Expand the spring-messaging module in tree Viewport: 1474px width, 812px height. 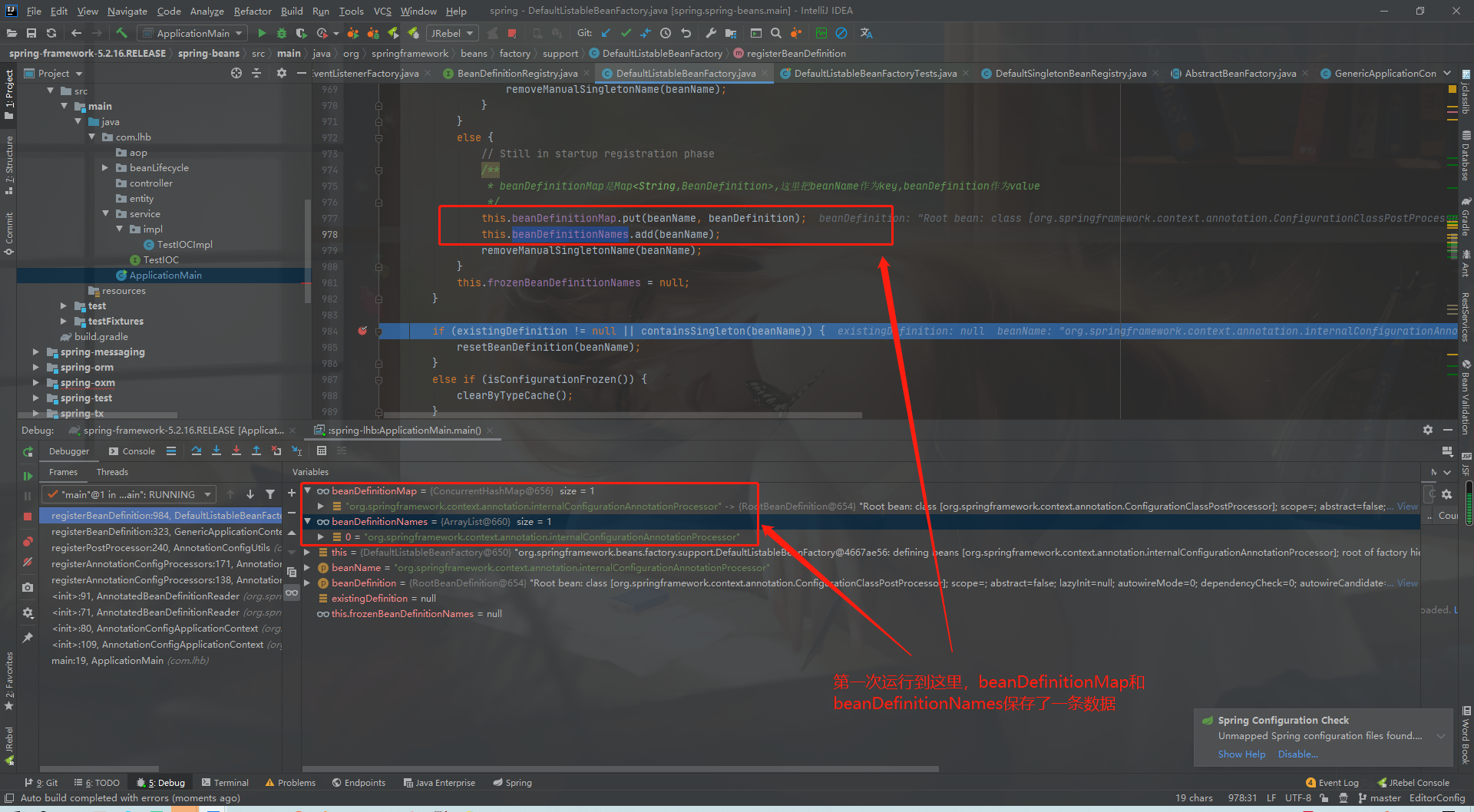point(35,352)
